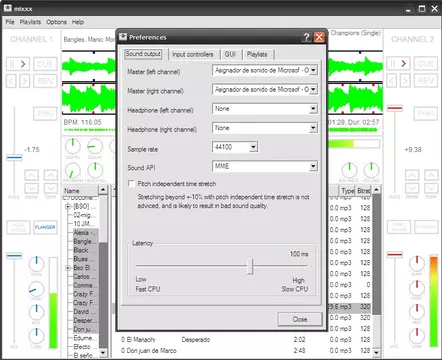
Task: Click the Channel 2 GAIN knob
Action: click(417, 263)
